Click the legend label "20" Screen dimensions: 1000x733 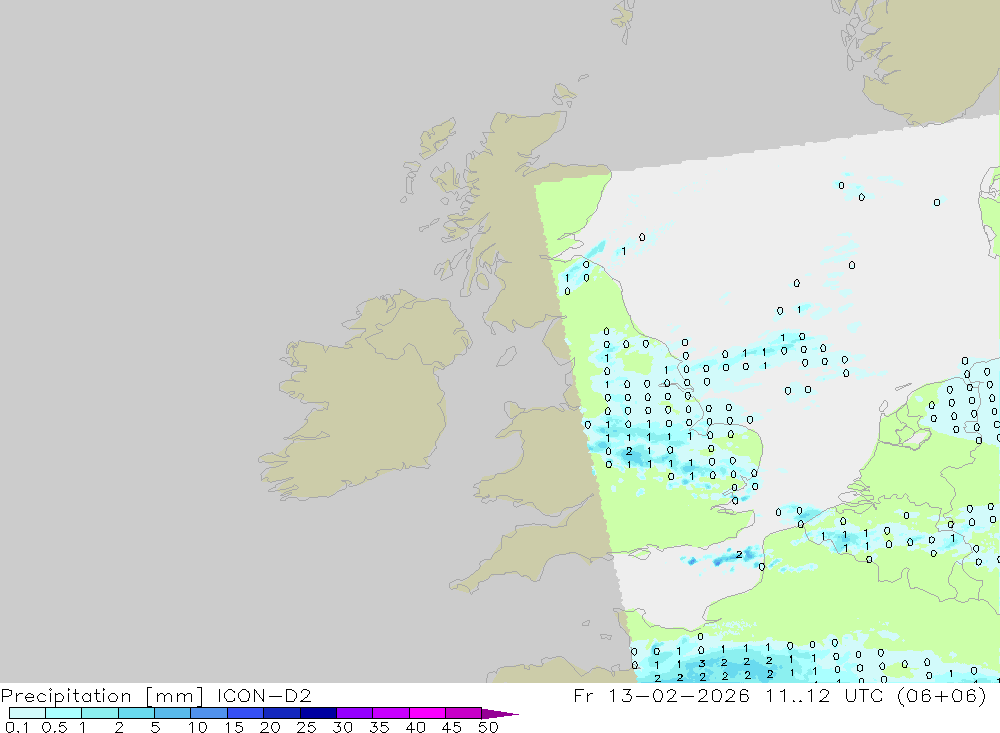coord(270,727)
